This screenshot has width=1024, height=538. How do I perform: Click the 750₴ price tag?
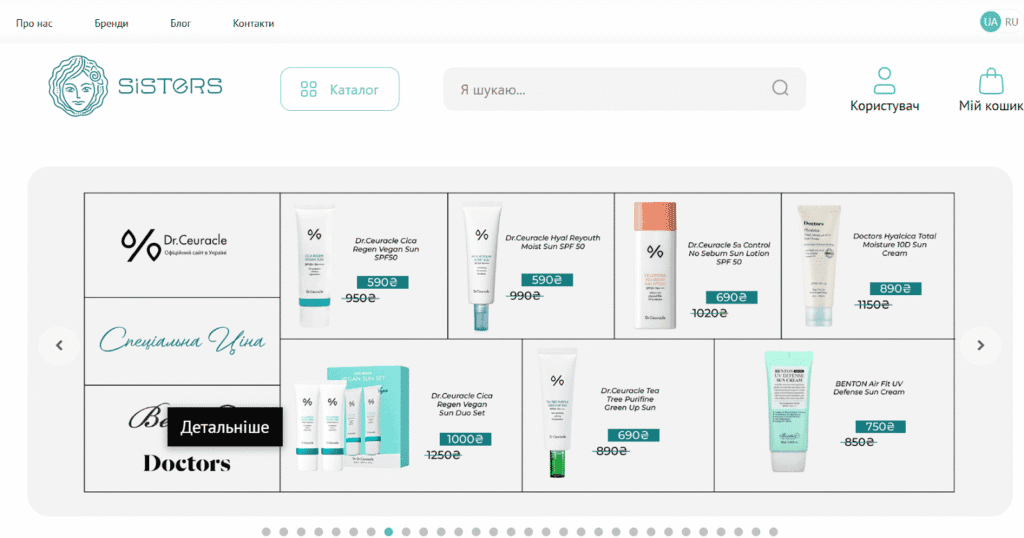click(880, 427)
